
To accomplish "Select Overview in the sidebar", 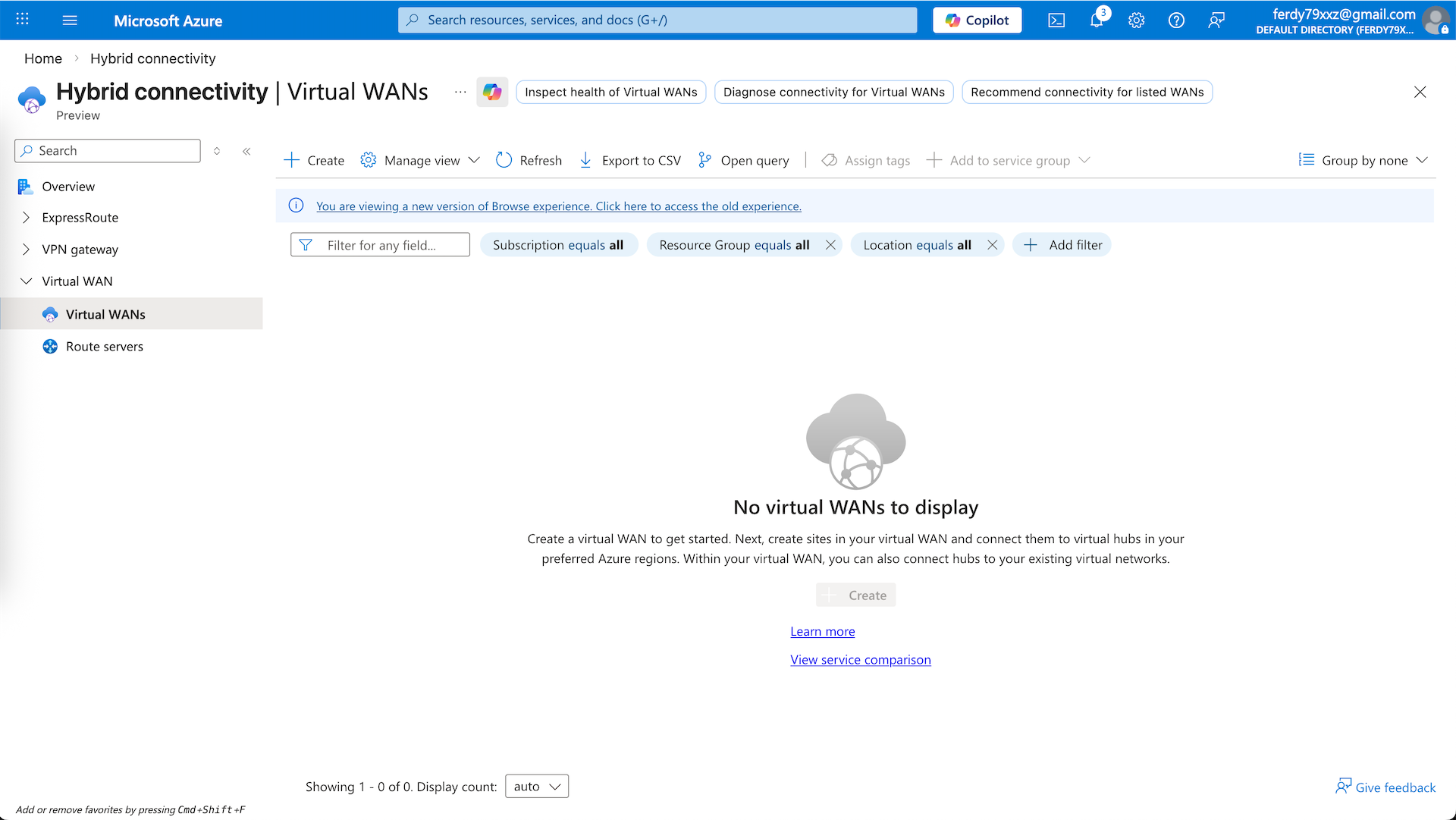I will [x=68, y=187].
